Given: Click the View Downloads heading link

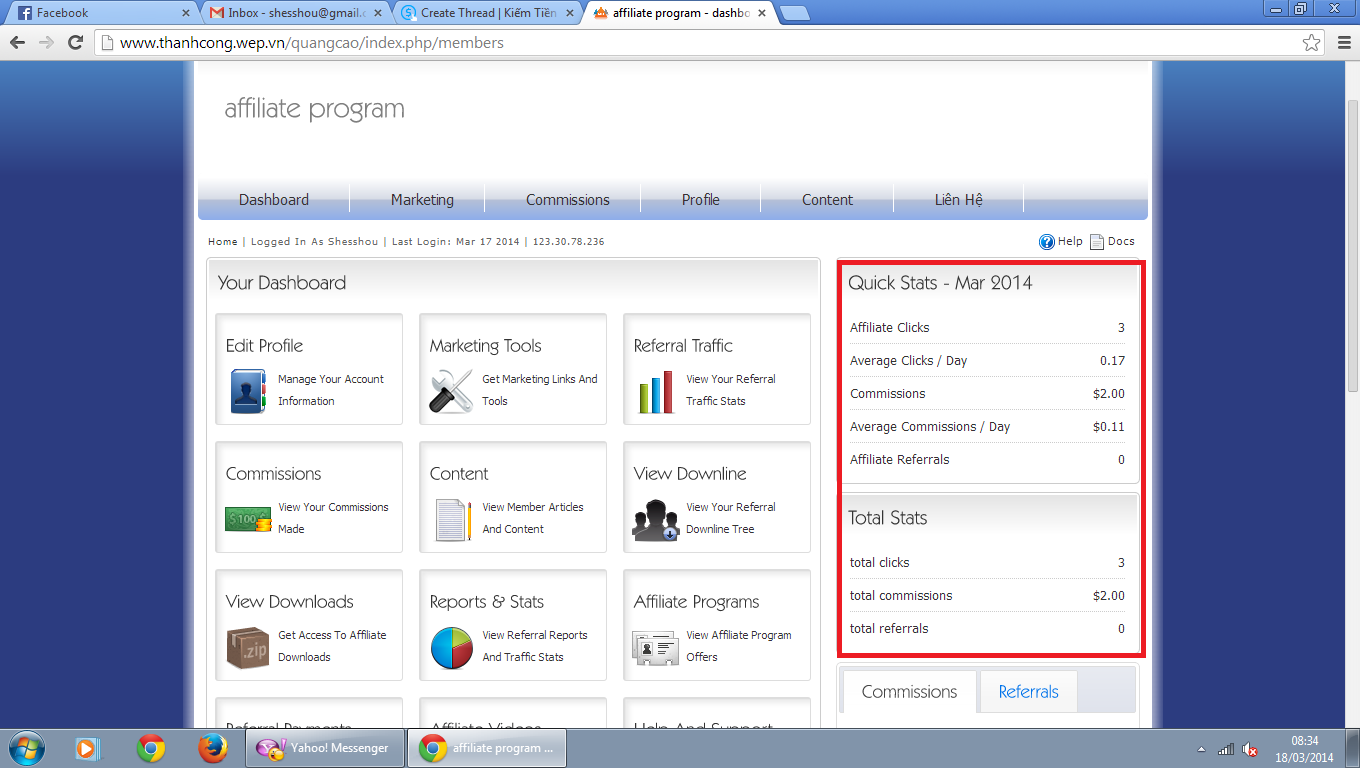Looking at the screenshot, I should point(290,602).
